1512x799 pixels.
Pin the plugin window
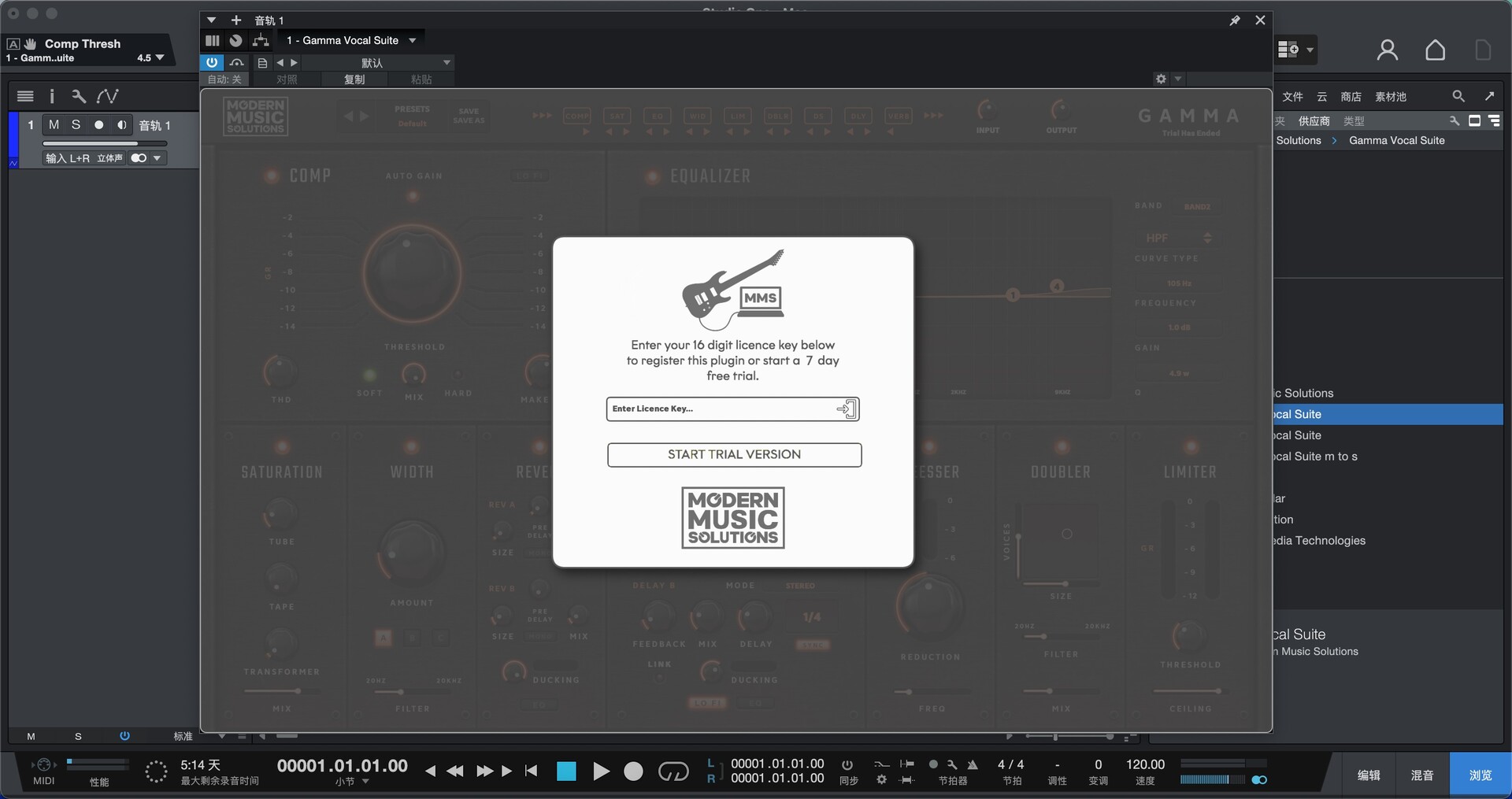pos(1235,20)
